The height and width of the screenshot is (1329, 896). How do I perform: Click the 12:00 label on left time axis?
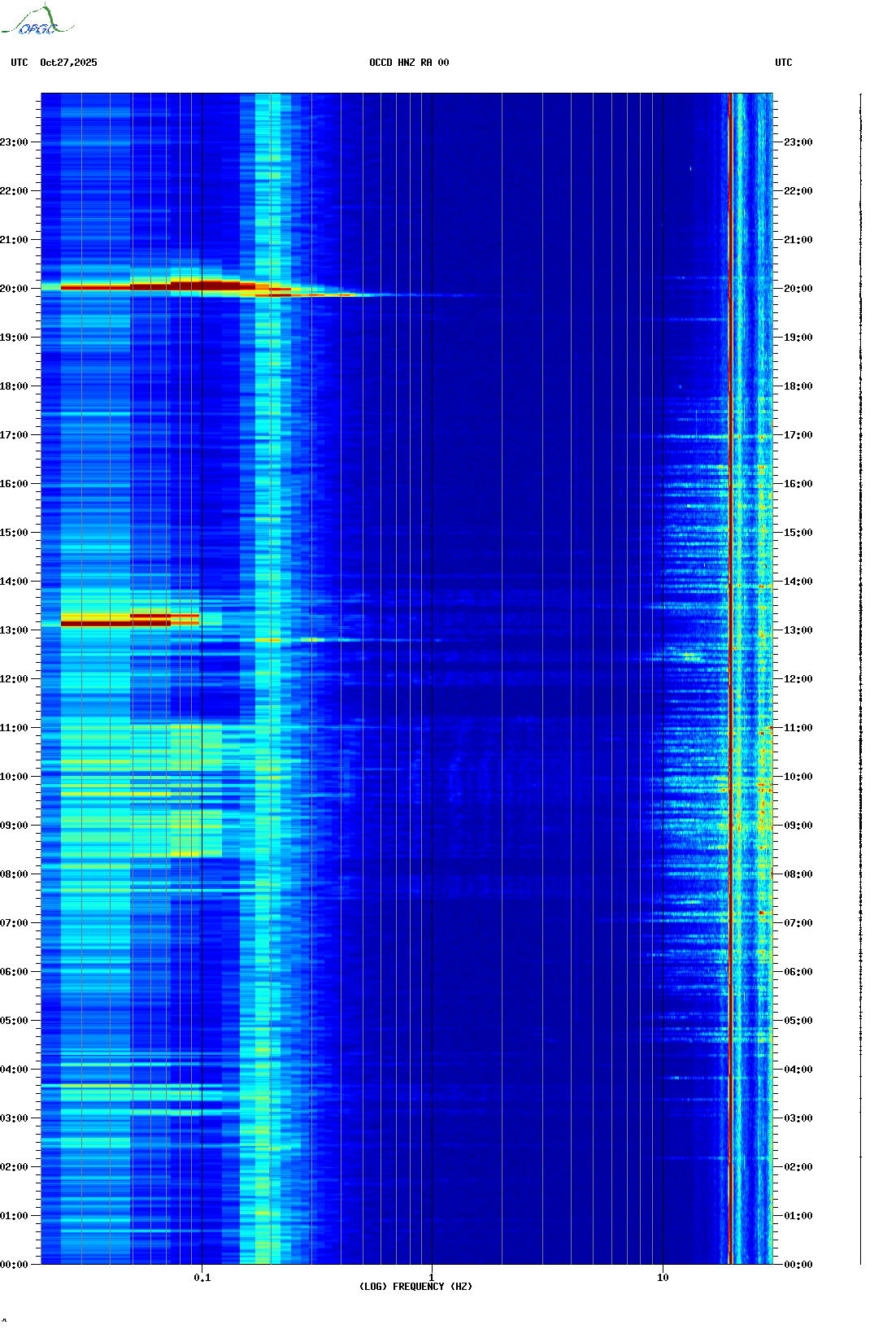pyautogui.click(x=14, y=679)
